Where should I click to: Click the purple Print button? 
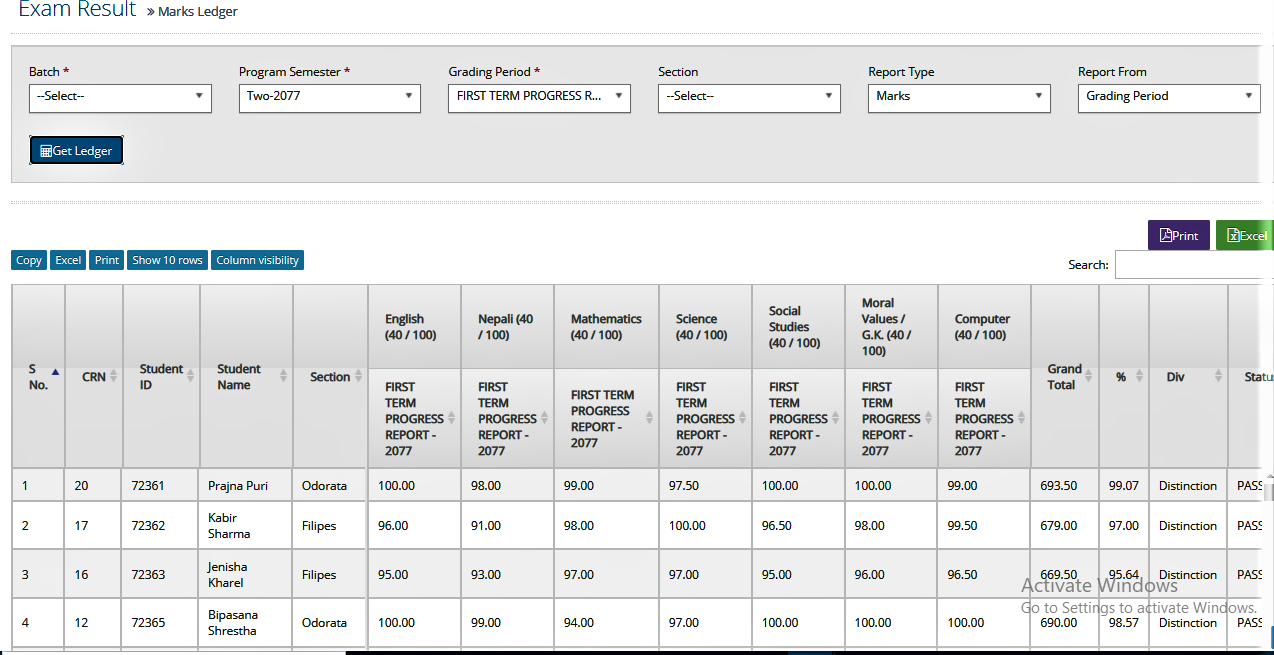[1179, 236]
